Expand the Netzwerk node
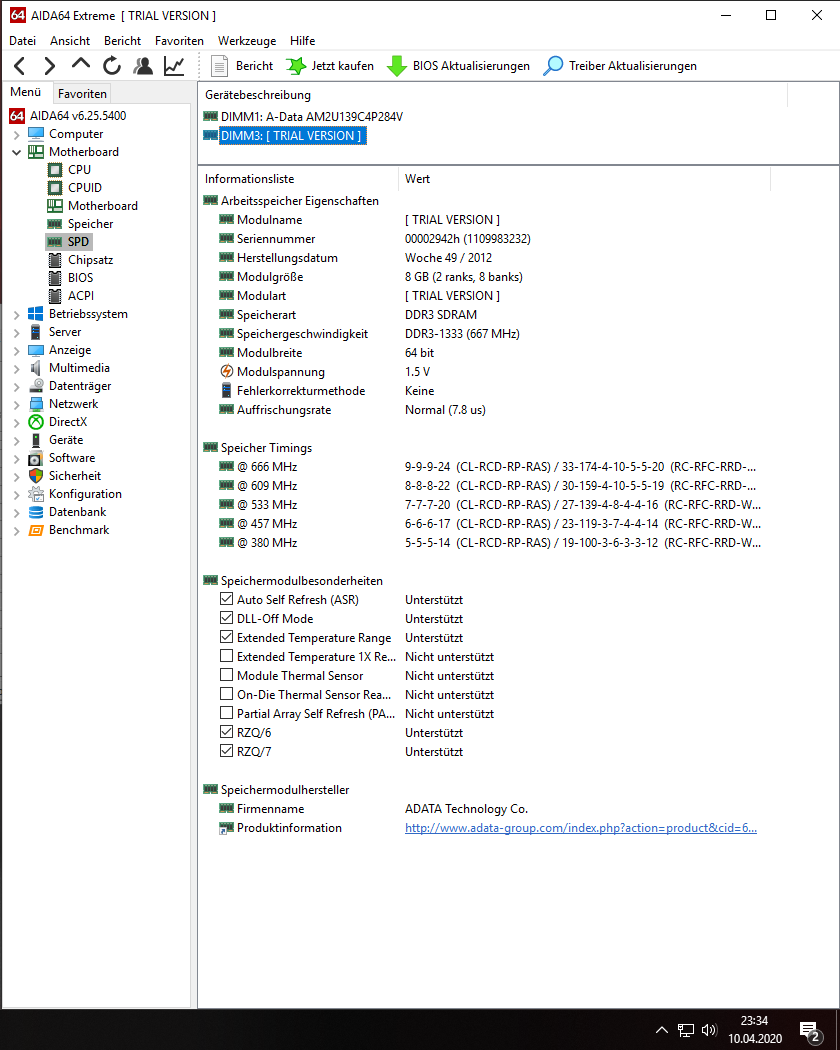 17,404
